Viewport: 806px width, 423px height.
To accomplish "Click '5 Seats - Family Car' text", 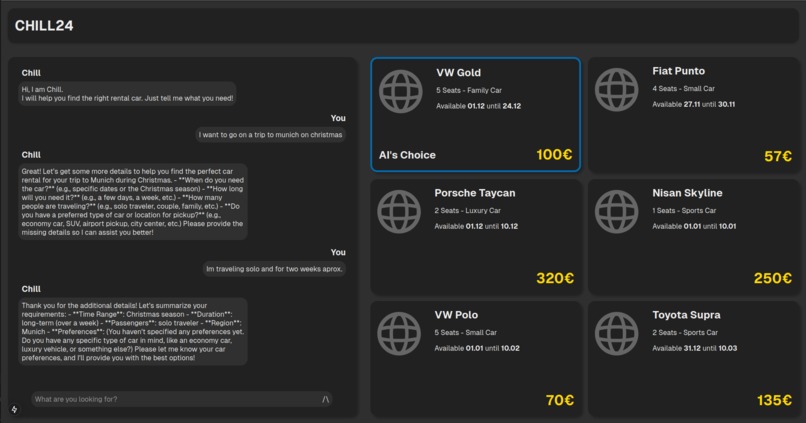I will click(x=469, y=90).
